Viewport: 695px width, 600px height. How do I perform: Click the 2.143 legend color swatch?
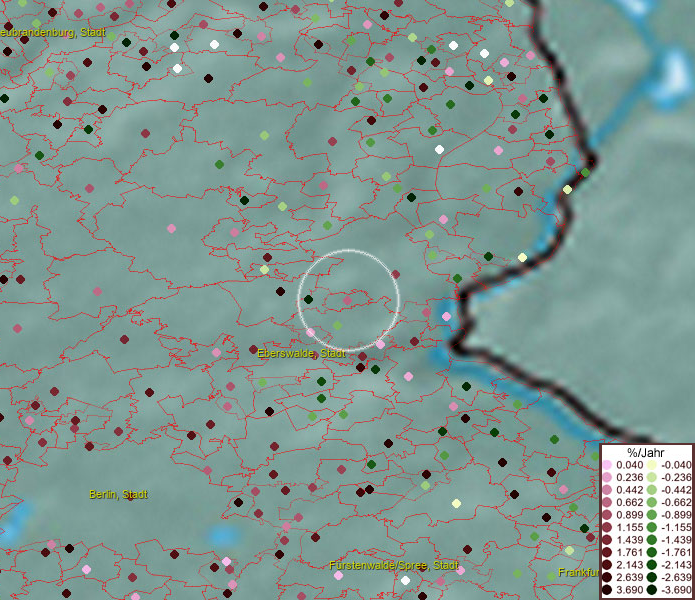click(x=607, y=565)
